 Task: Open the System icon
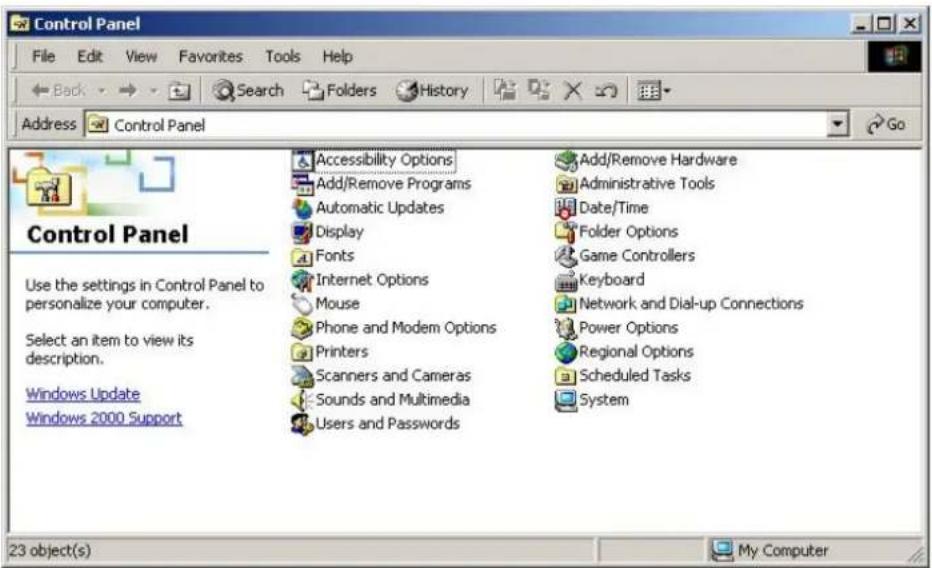tap(566, 400)
